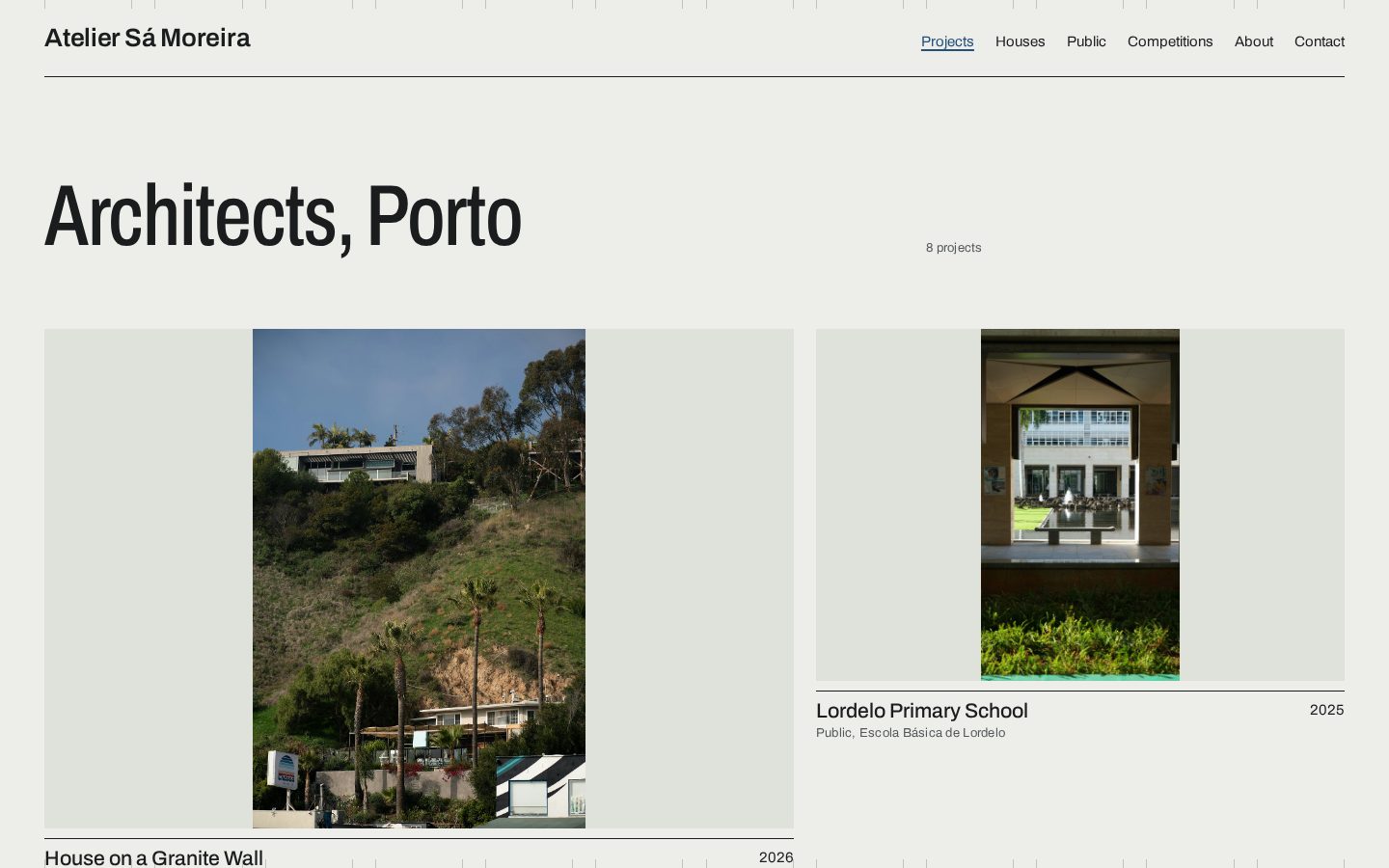Viewport: 1389px width, 868px height.
Task: Open the Lordelo Primary School photo
Action: tap(1080, 504)
